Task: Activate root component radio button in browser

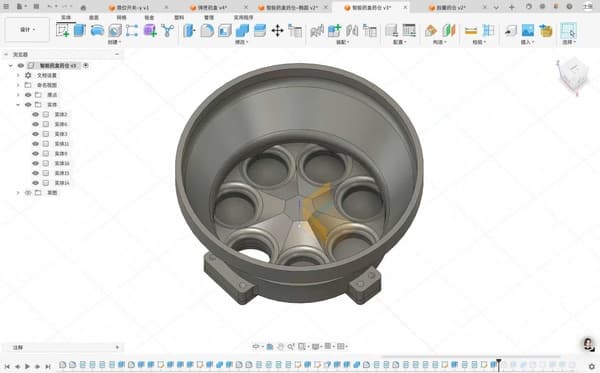Action: coord(86,65)
